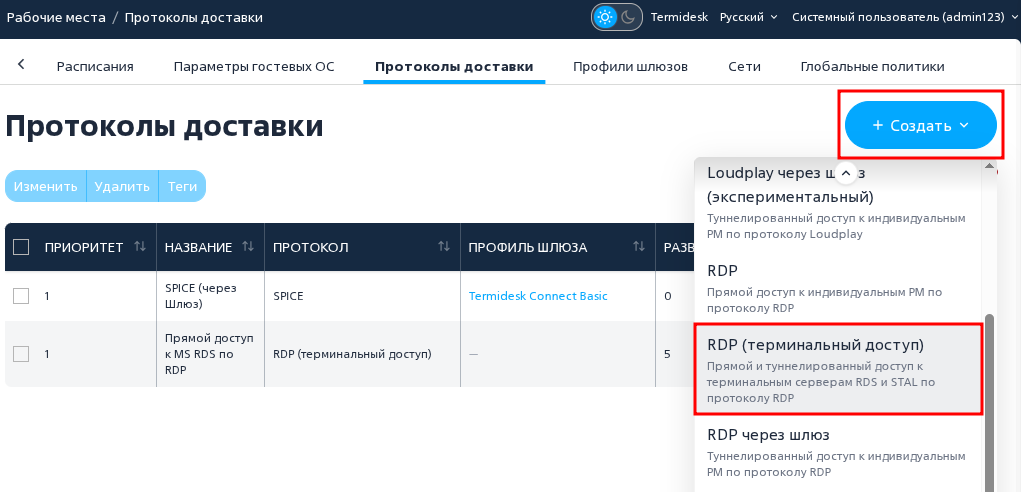Click value 0 in the SPICE row
The width and height of the screenshot is (1021, 492).
(x=667, y=296)
